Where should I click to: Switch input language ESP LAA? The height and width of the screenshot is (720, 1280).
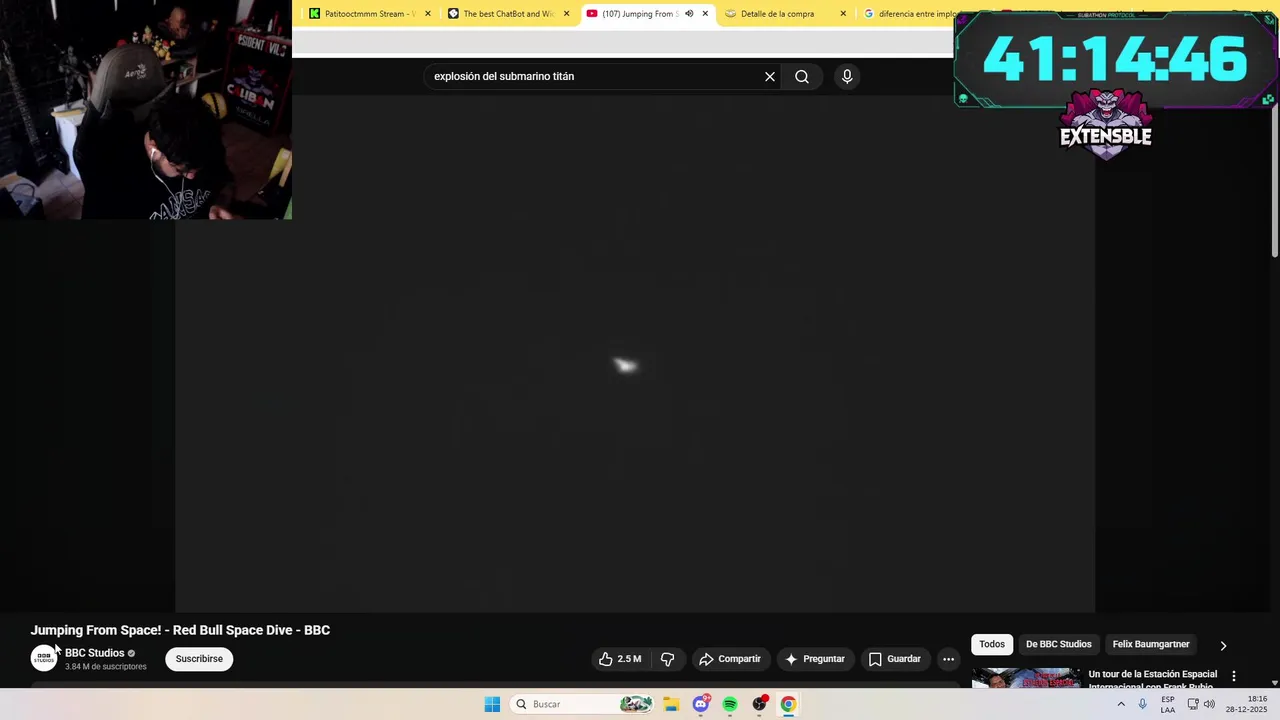(x=1168, y=704)
